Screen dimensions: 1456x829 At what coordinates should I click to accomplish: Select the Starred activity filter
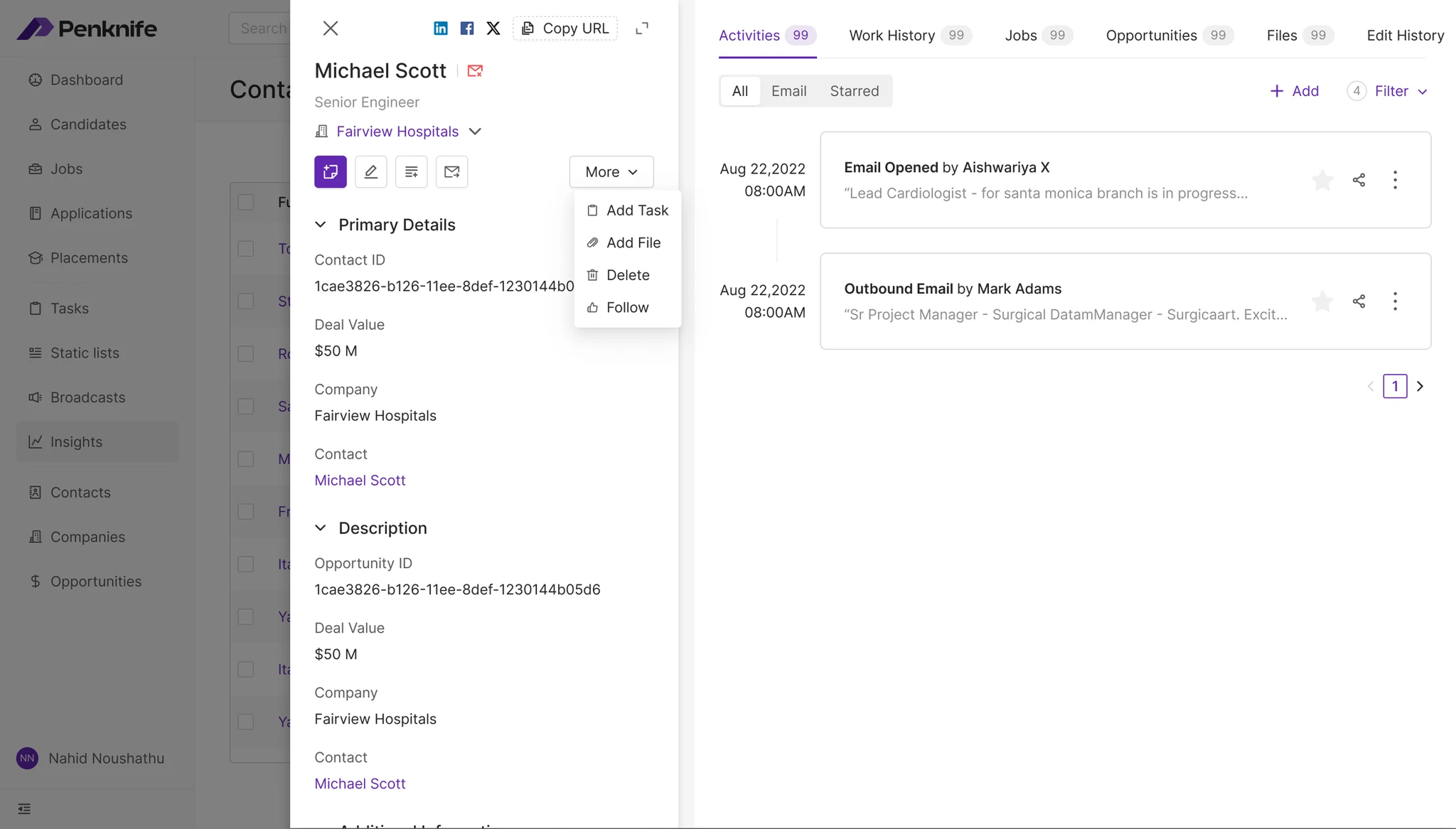pyautogui.click(x=855, y=91)
